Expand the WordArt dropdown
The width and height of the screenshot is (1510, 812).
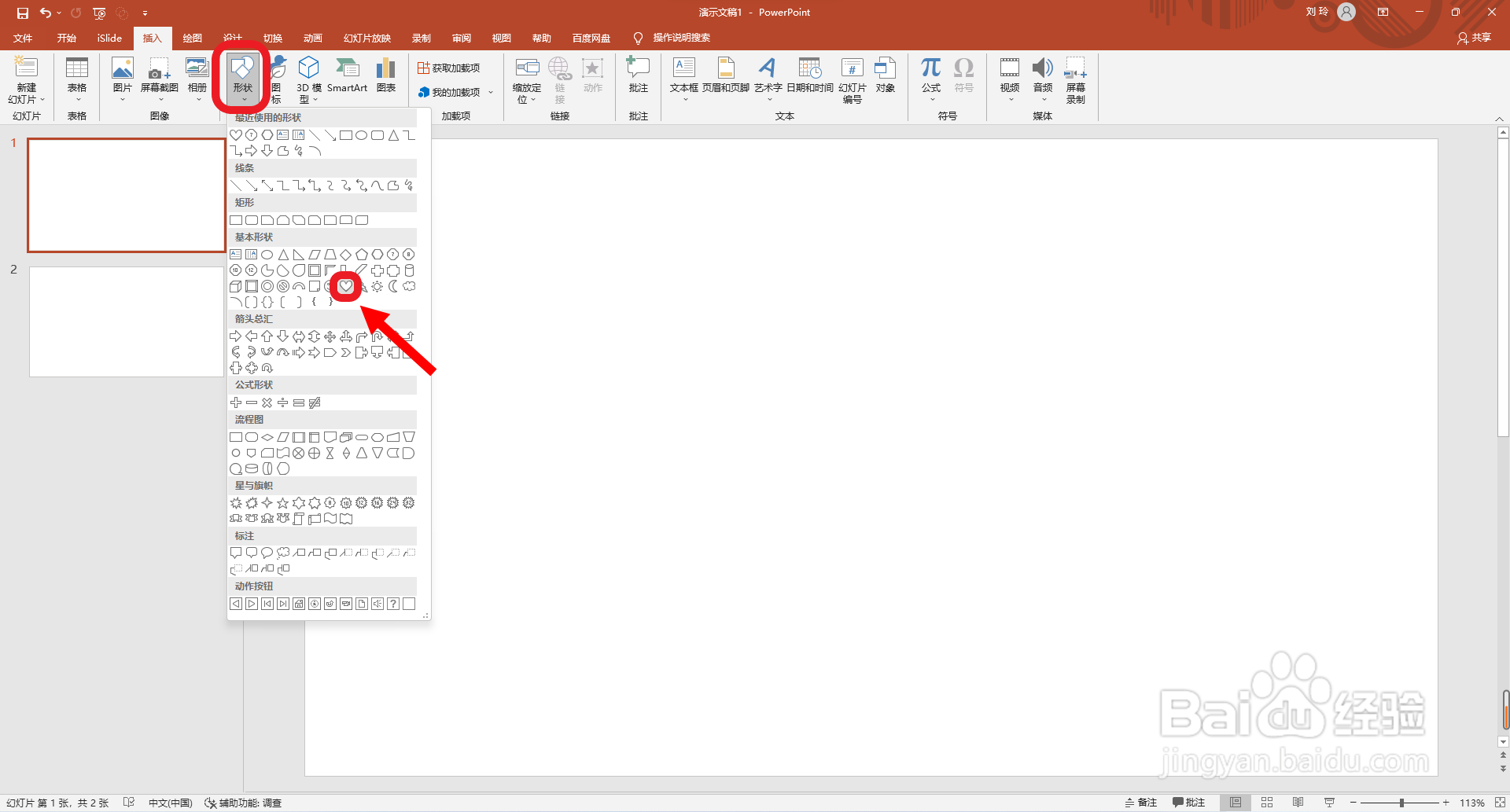coord(768,100)
